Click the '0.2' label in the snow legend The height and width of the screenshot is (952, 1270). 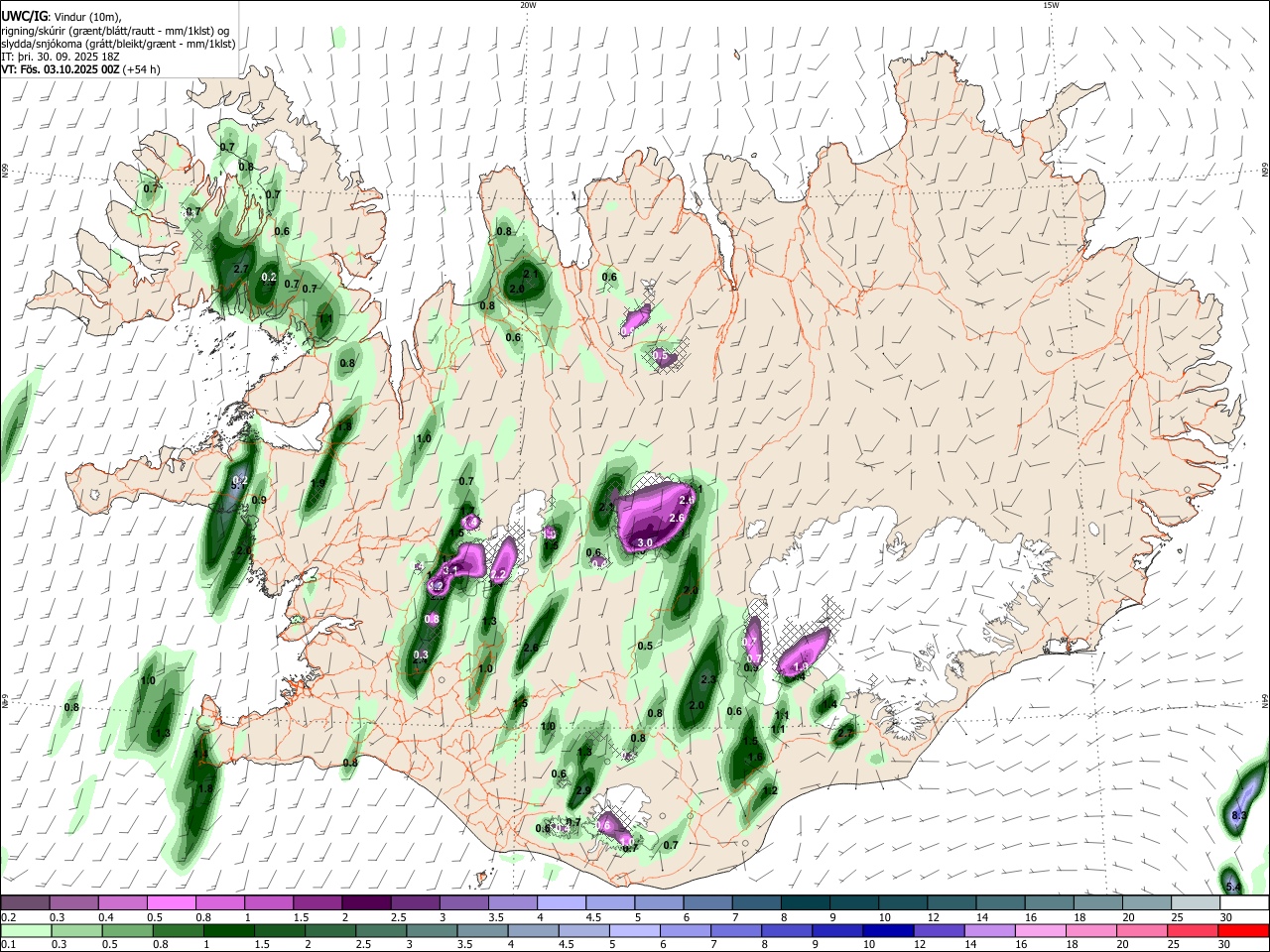[8, 917]
